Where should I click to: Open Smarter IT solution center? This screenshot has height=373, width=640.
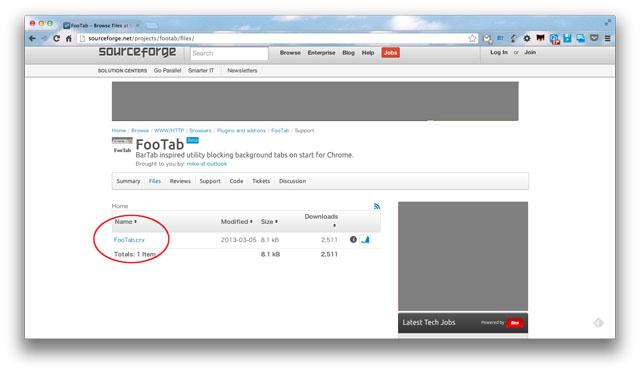(201, 71)
